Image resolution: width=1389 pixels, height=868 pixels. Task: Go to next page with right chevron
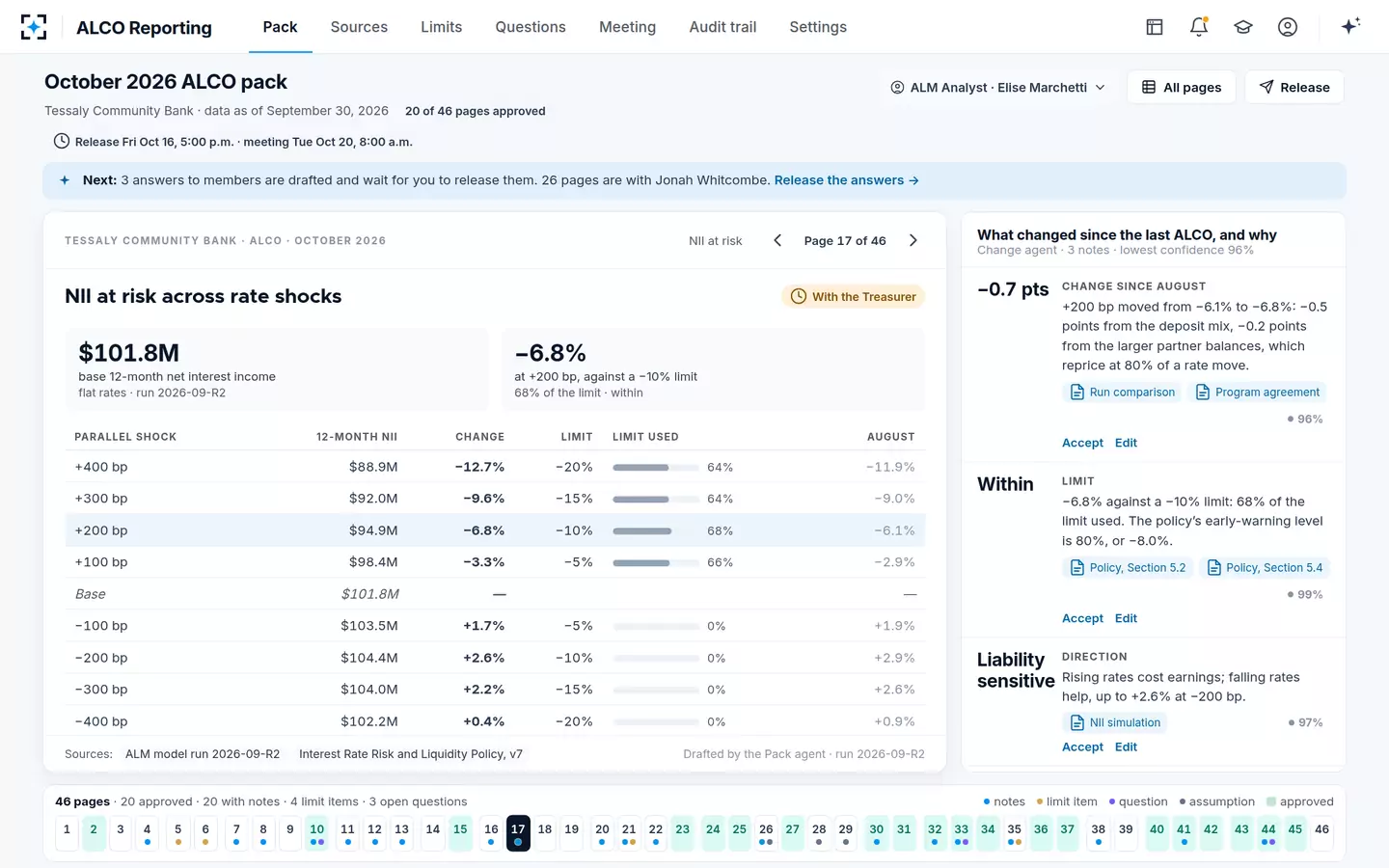pyautogui.click(x=913, y=240)
